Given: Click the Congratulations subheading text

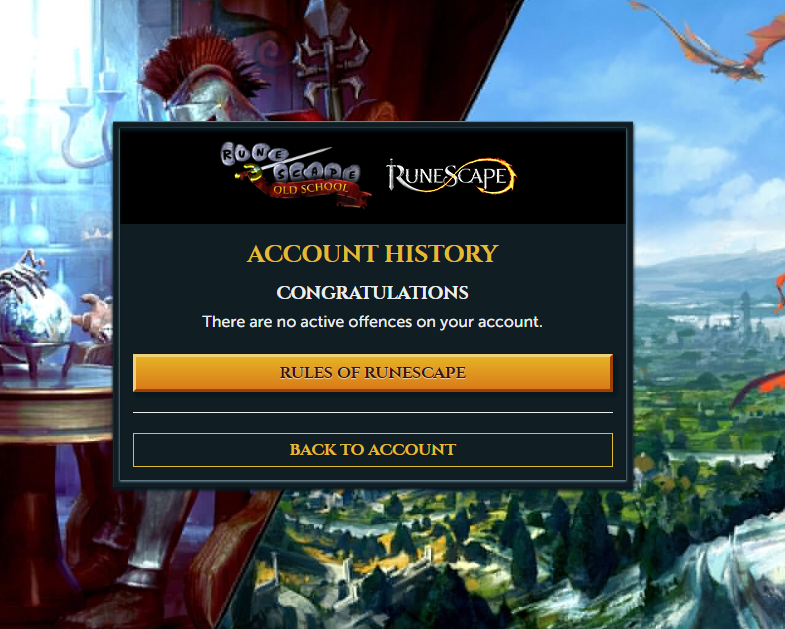Looking at the screenshot, I should tap(372, 292).
